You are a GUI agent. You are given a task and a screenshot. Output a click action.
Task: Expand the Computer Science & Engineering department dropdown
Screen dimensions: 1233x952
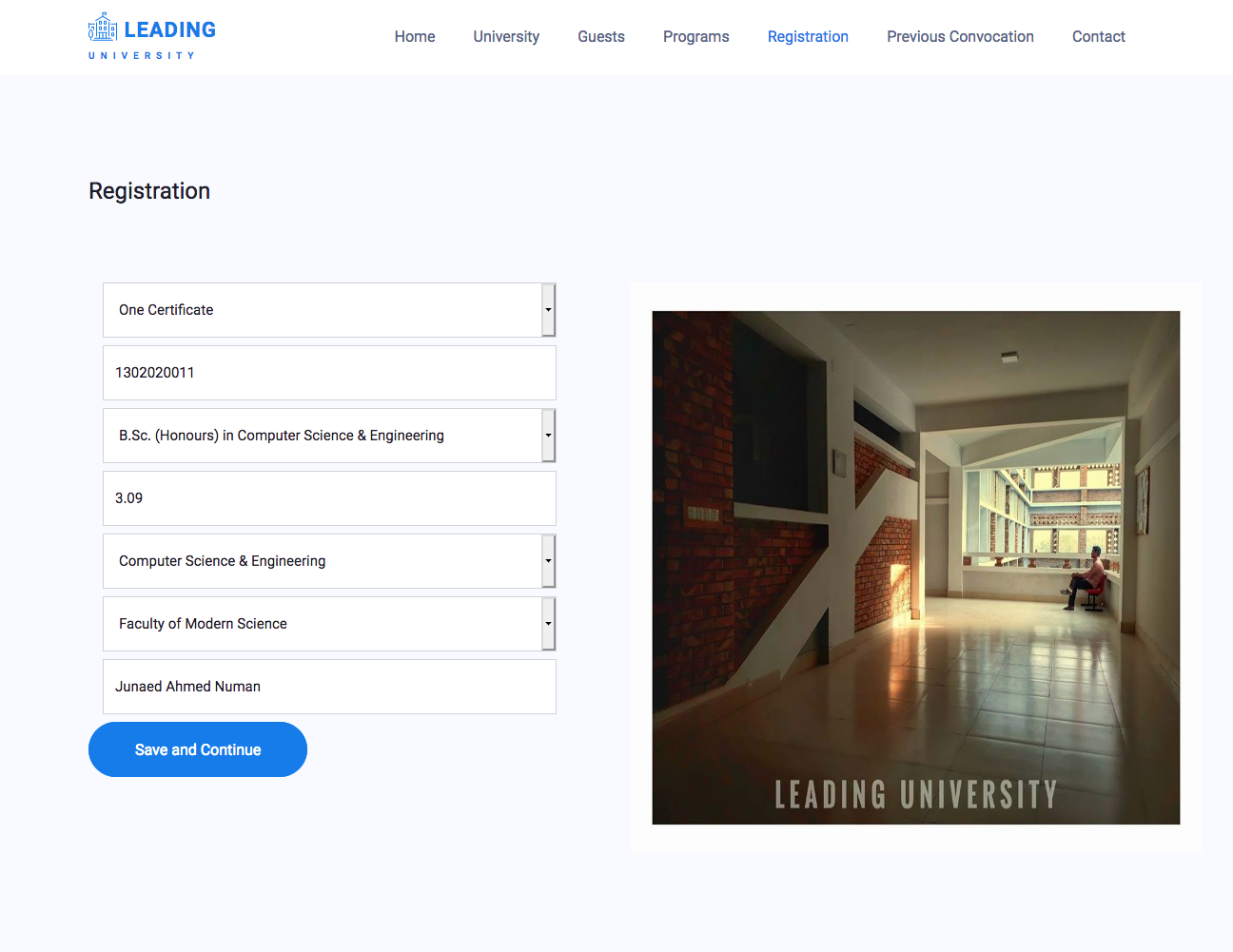pos(322,561)
